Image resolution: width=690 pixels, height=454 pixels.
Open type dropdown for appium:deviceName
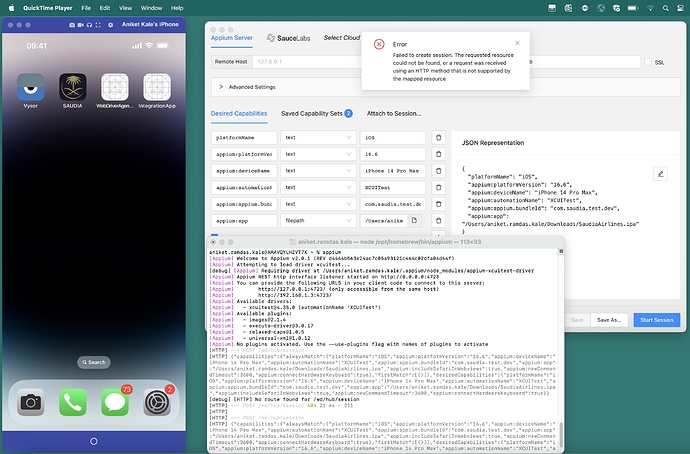318,171
